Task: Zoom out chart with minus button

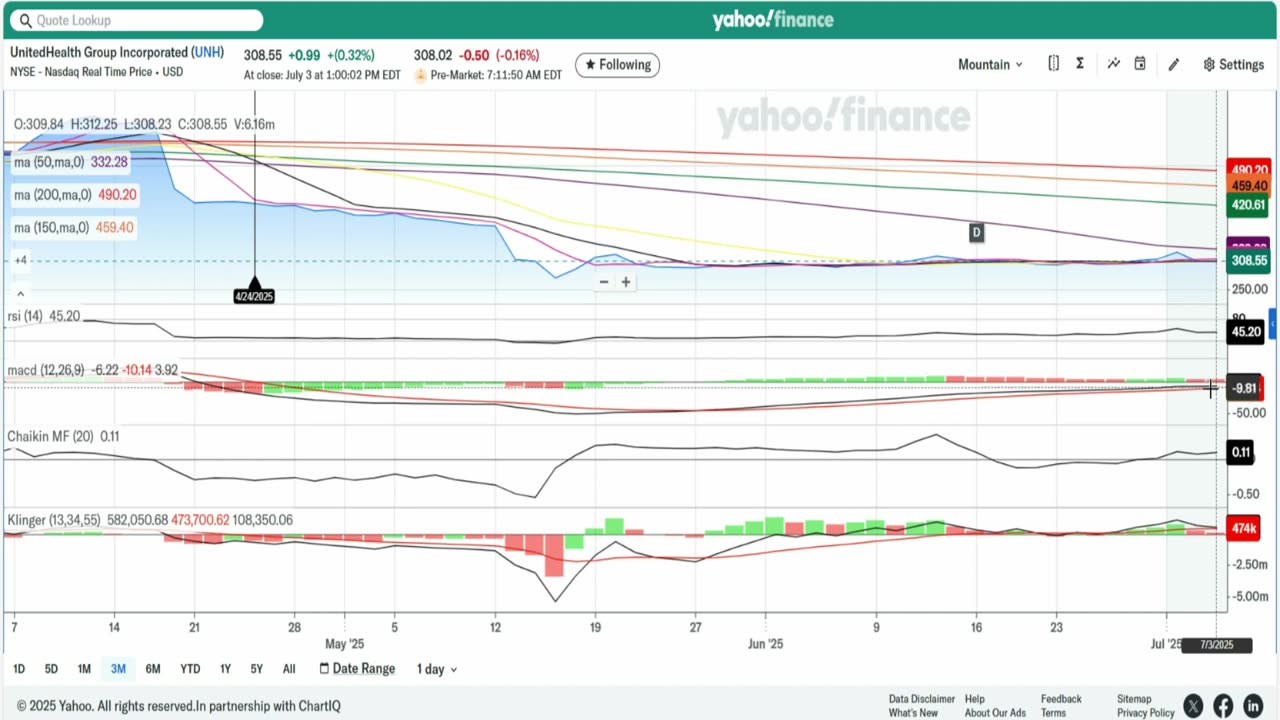Action: [x=603, y=282]
